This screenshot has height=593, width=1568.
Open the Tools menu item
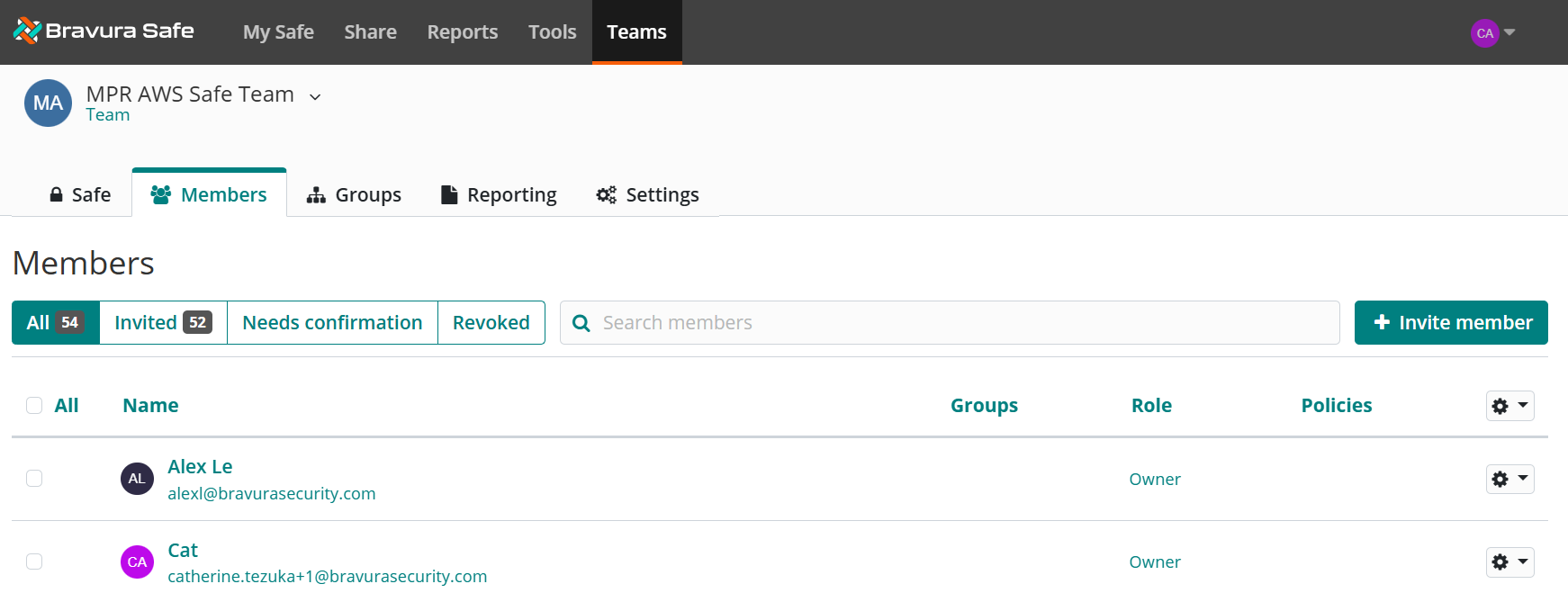pyautogui.click(x=552, y=32)
